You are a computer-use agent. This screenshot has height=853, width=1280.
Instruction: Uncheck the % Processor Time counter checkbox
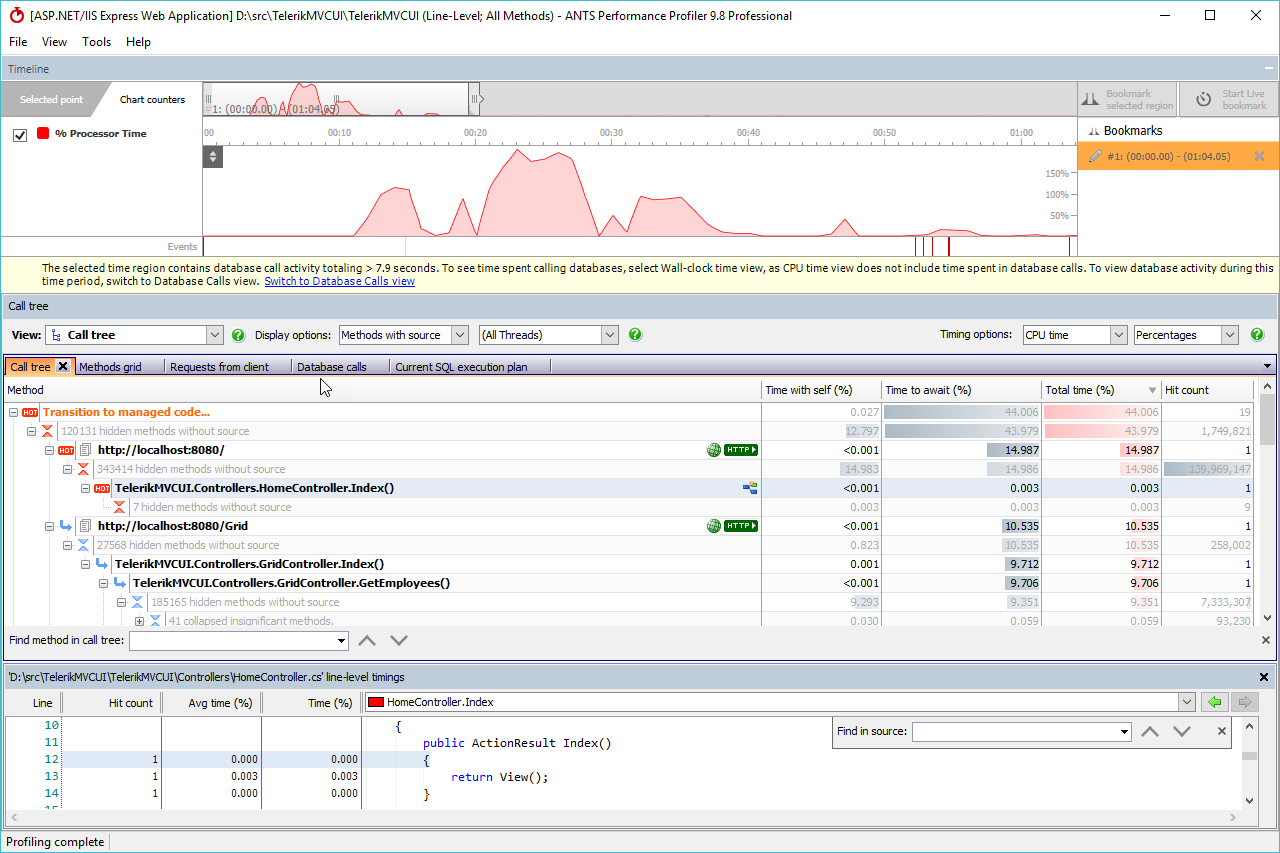point(21,132)
